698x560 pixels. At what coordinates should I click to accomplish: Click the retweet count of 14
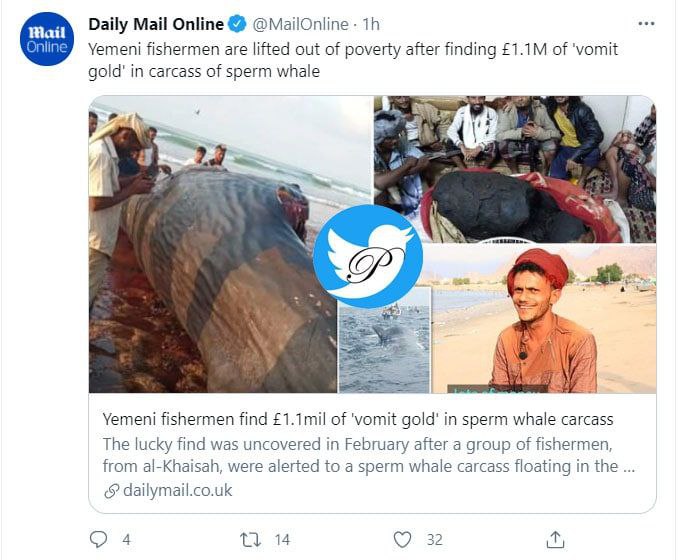[281, 539]
